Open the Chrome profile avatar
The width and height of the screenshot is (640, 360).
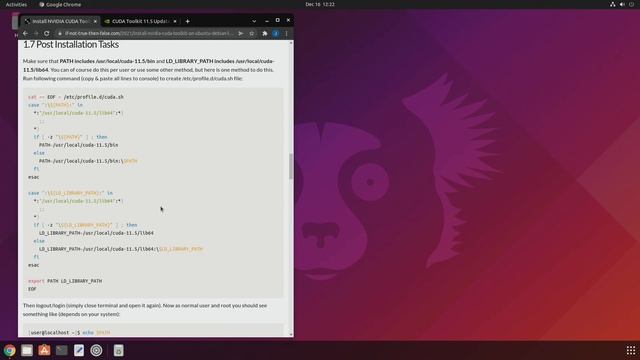(x=276, y=33)
